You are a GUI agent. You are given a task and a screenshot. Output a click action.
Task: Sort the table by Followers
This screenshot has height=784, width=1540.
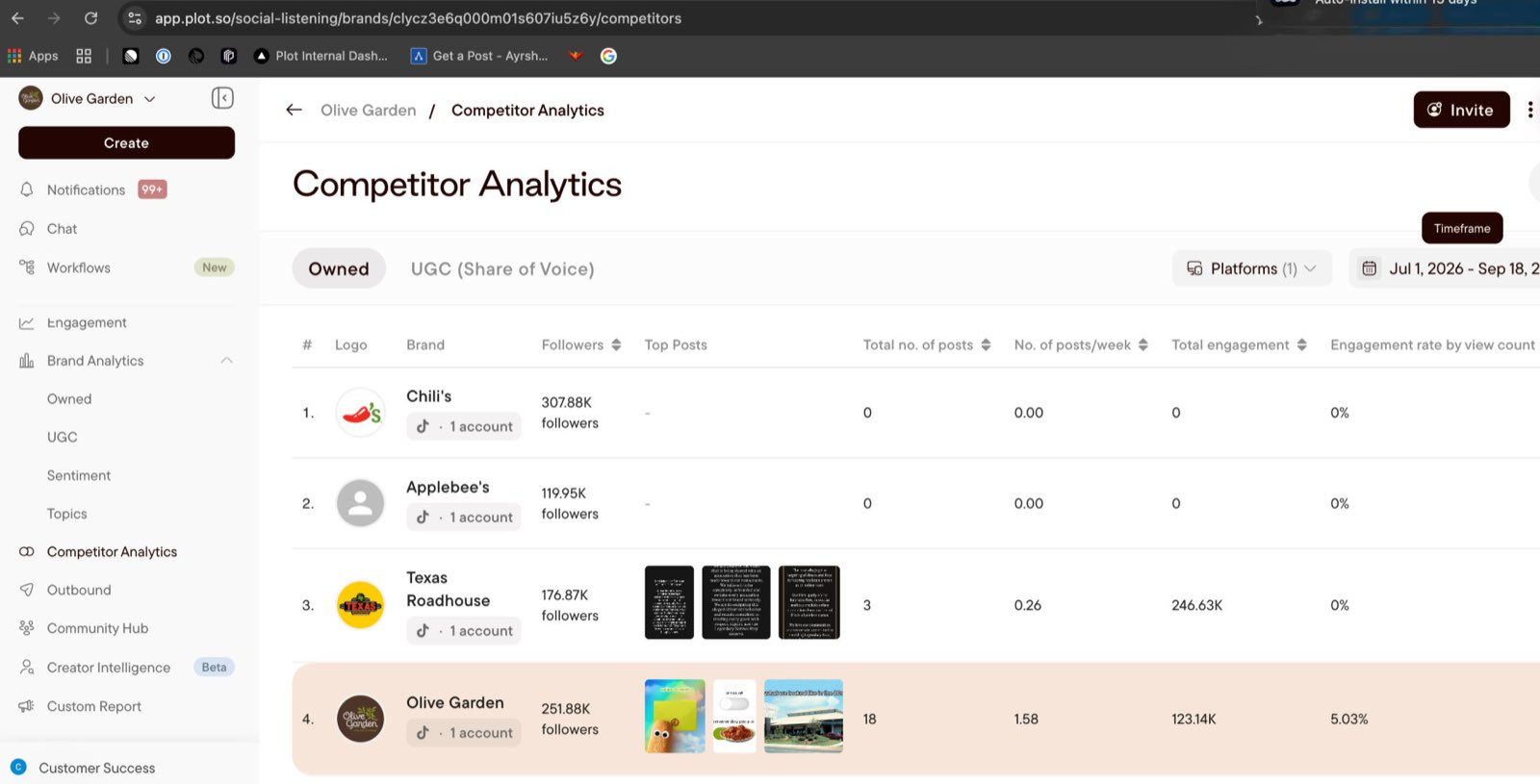coord(616,344)
